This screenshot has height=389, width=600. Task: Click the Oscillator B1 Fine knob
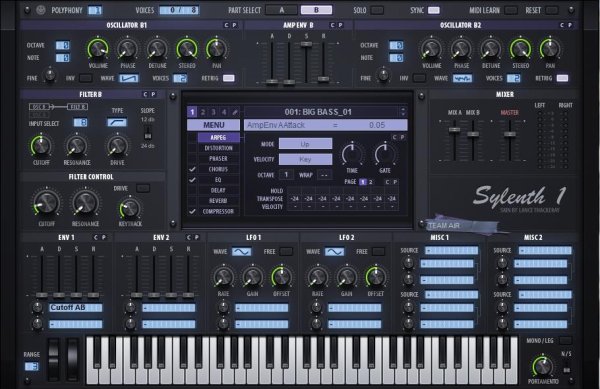[x=50, y=75]
